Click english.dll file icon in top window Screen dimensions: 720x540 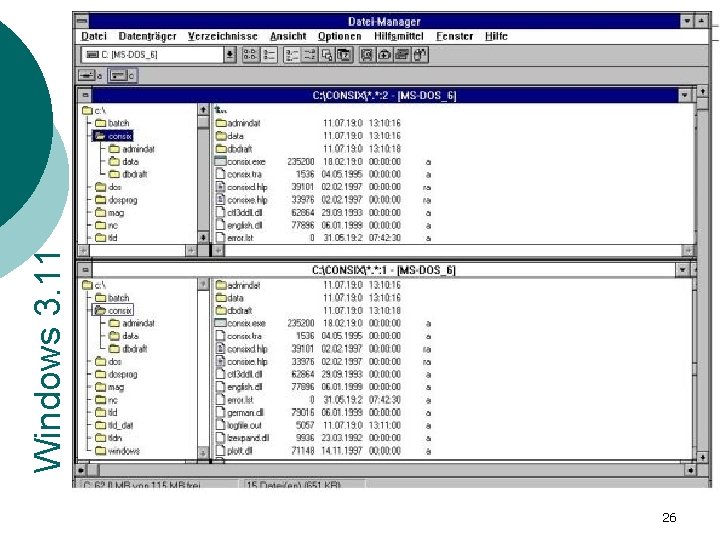pos(221,225)
